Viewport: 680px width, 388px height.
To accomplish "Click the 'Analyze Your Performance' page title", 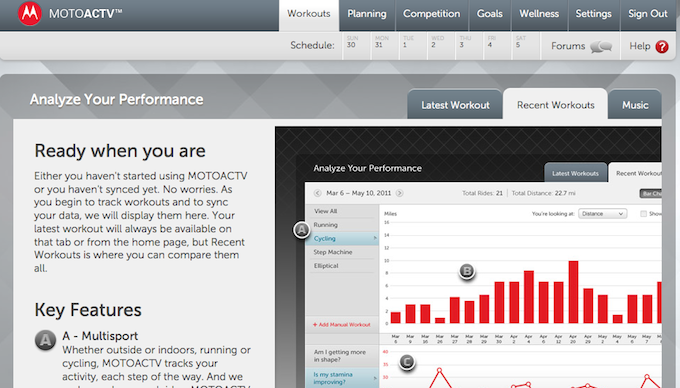I will click(x=117, y=100).
